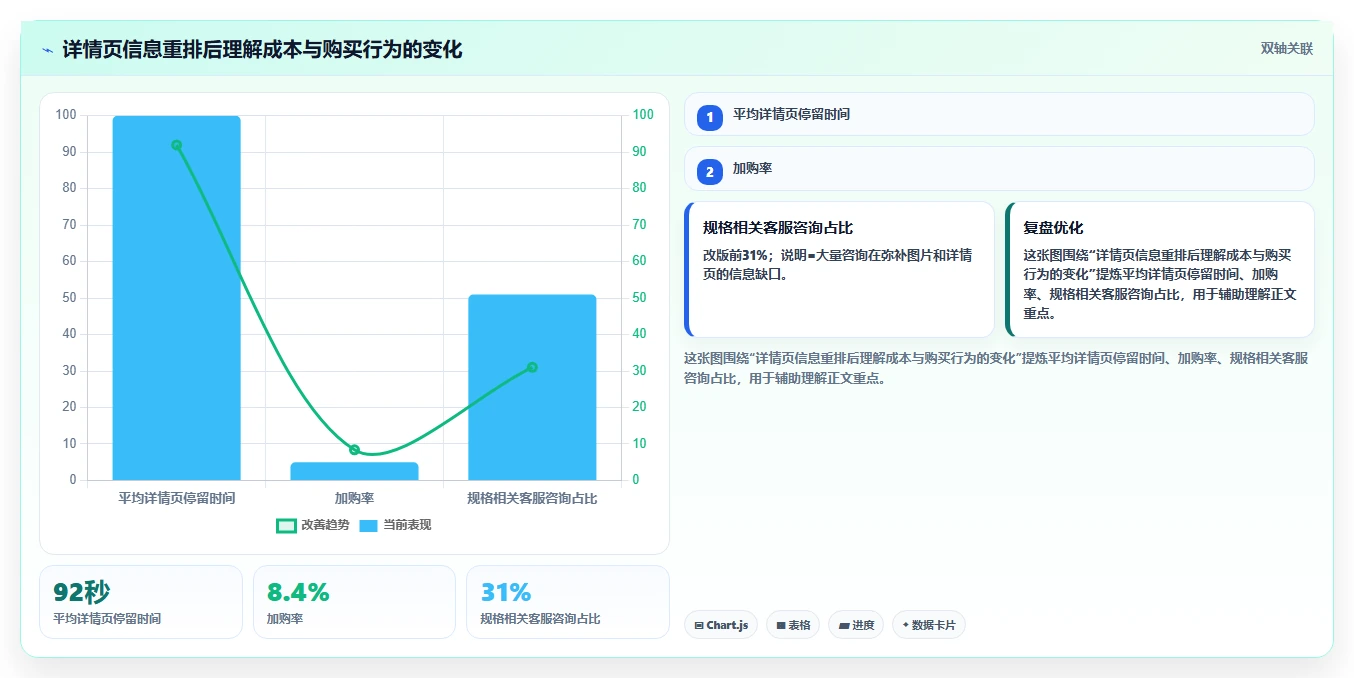1354x678 pixels.
Task: Click the 双轴关联 label in the header
Action: (1286, 48)
